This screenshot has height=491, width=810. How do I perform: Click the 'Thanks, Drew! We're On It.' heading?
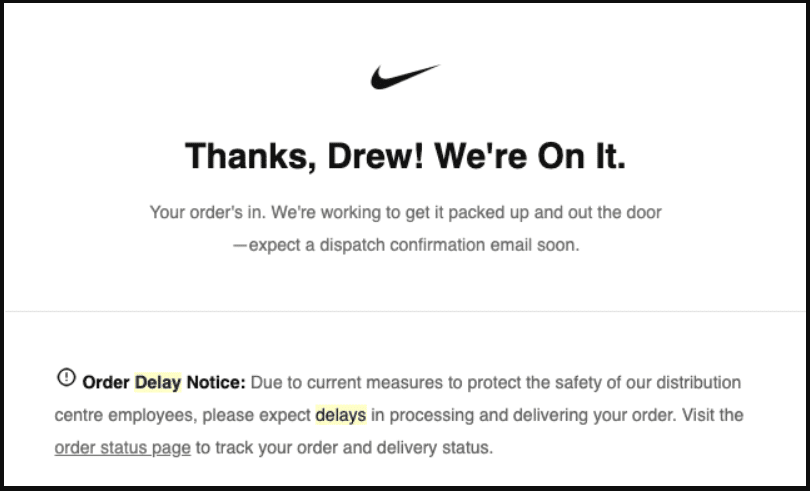tap(406, 156)
